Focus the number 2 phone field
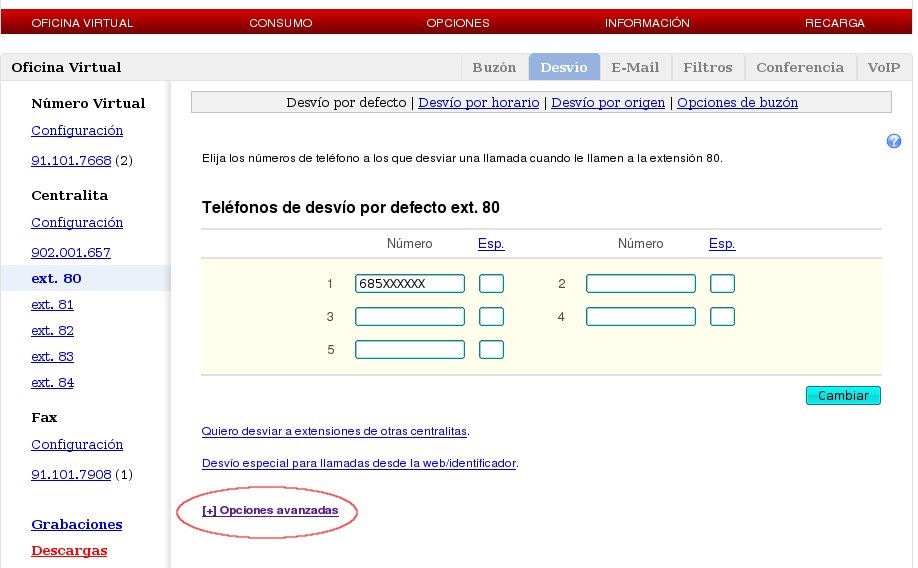Screen dimensions: 918x568 641,284
